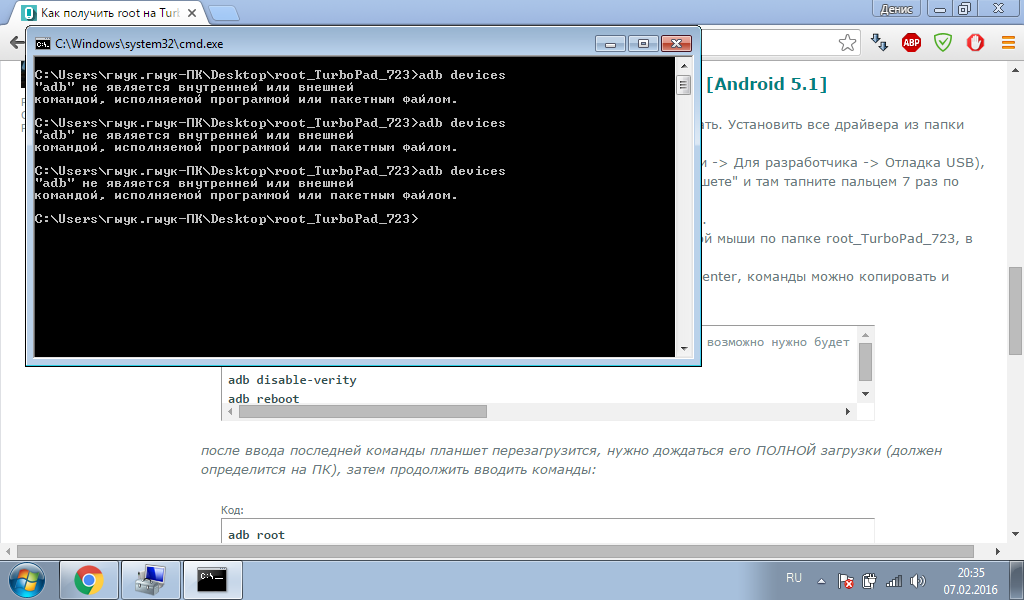This screenshot has width=1024, height=600.
Task: Open the cmd.exe window system icon
Action: (x=42, y=44)
